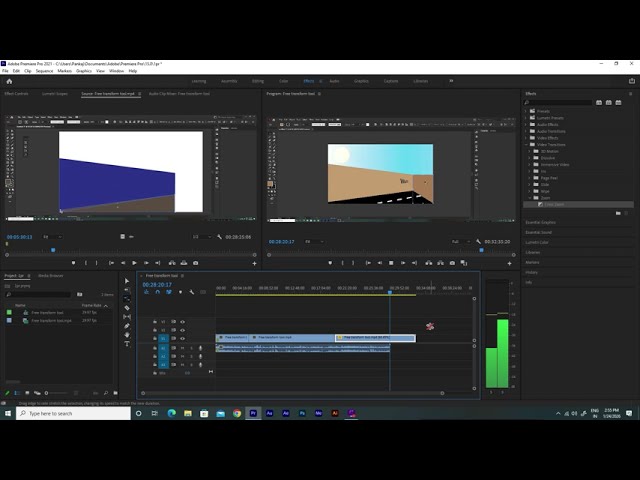Open Program monitor button editor plus

tap(509, 263)
